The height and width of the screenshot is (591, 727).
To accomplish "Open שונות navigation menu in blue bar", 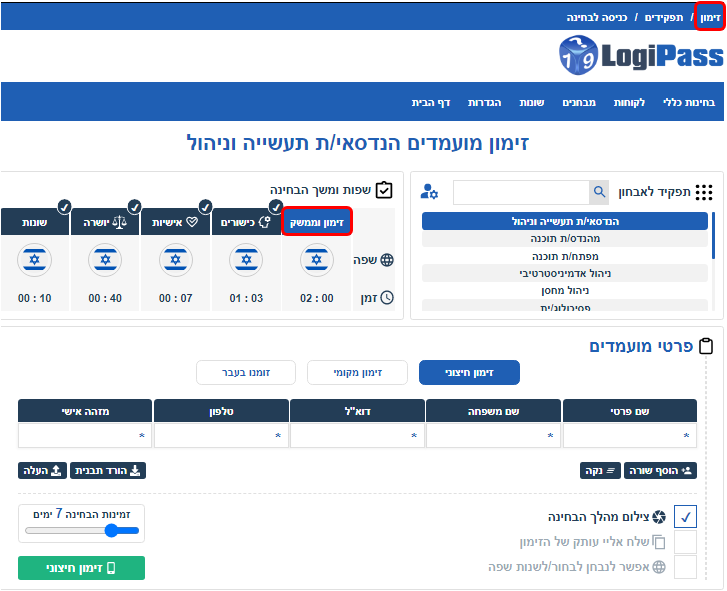I will point(532,102).
